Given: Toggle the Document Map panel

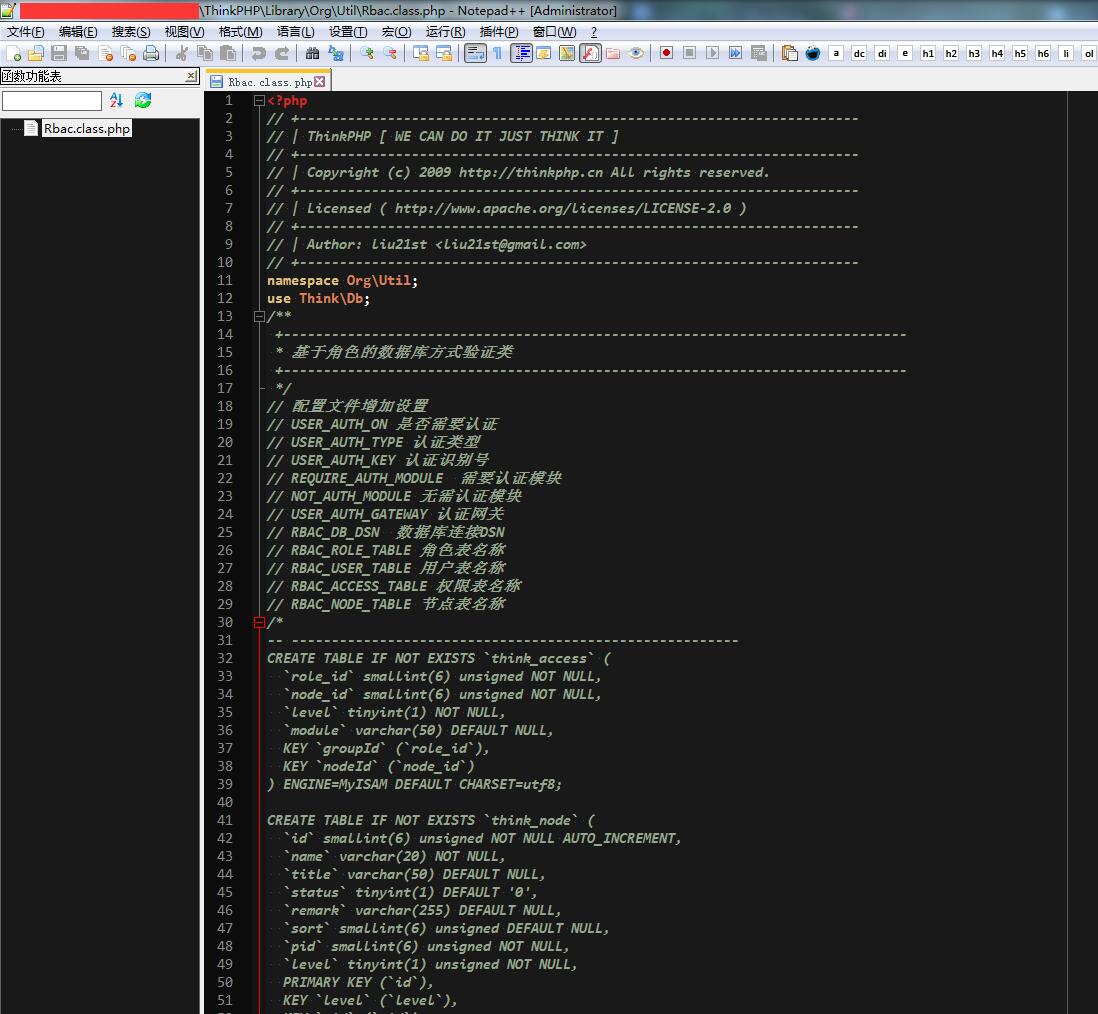Looking at the screenshot, I should coord(567,53).
